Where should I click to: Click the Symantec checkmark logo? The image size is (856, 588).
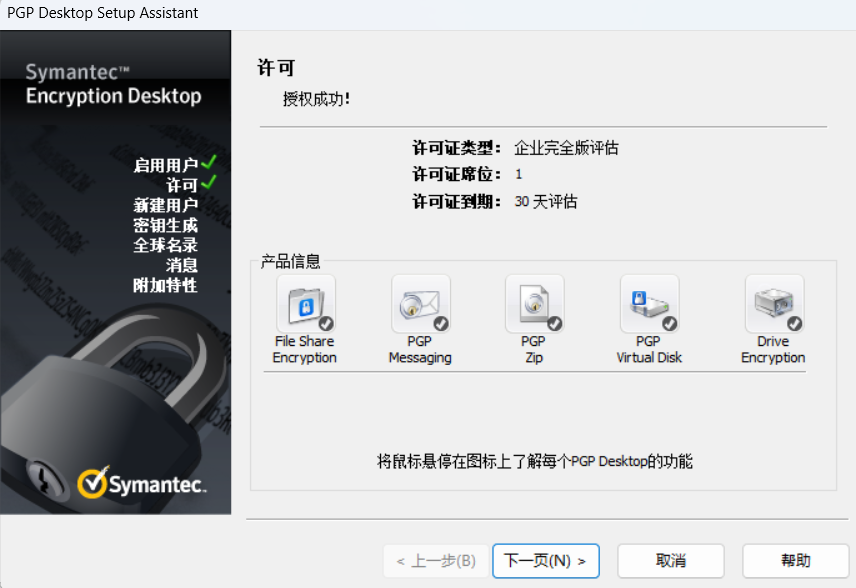point(93,482)
